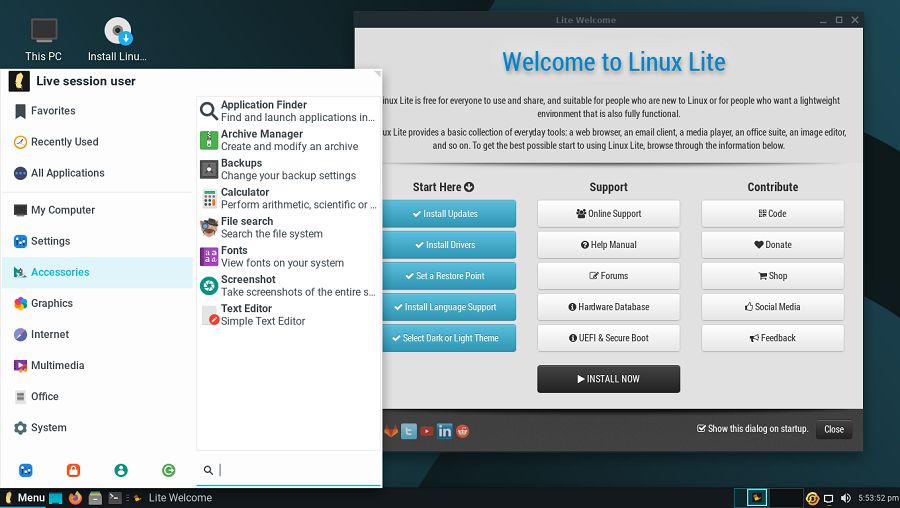900x508 pixels.
Task: Open the LinkedIn link in Lite Welcome
Action: (445, 431)
